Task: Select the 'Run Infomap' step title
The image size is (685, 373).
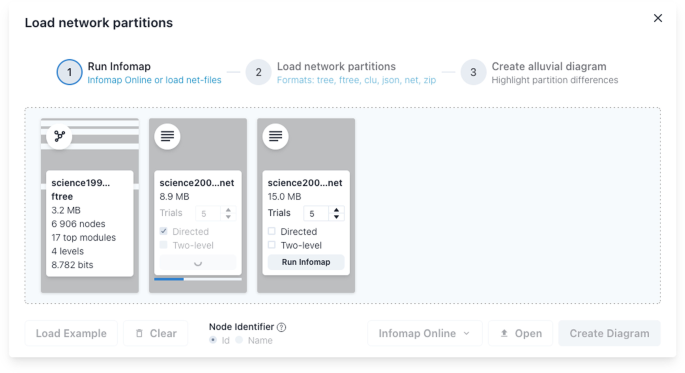Action: pos(119,66)
